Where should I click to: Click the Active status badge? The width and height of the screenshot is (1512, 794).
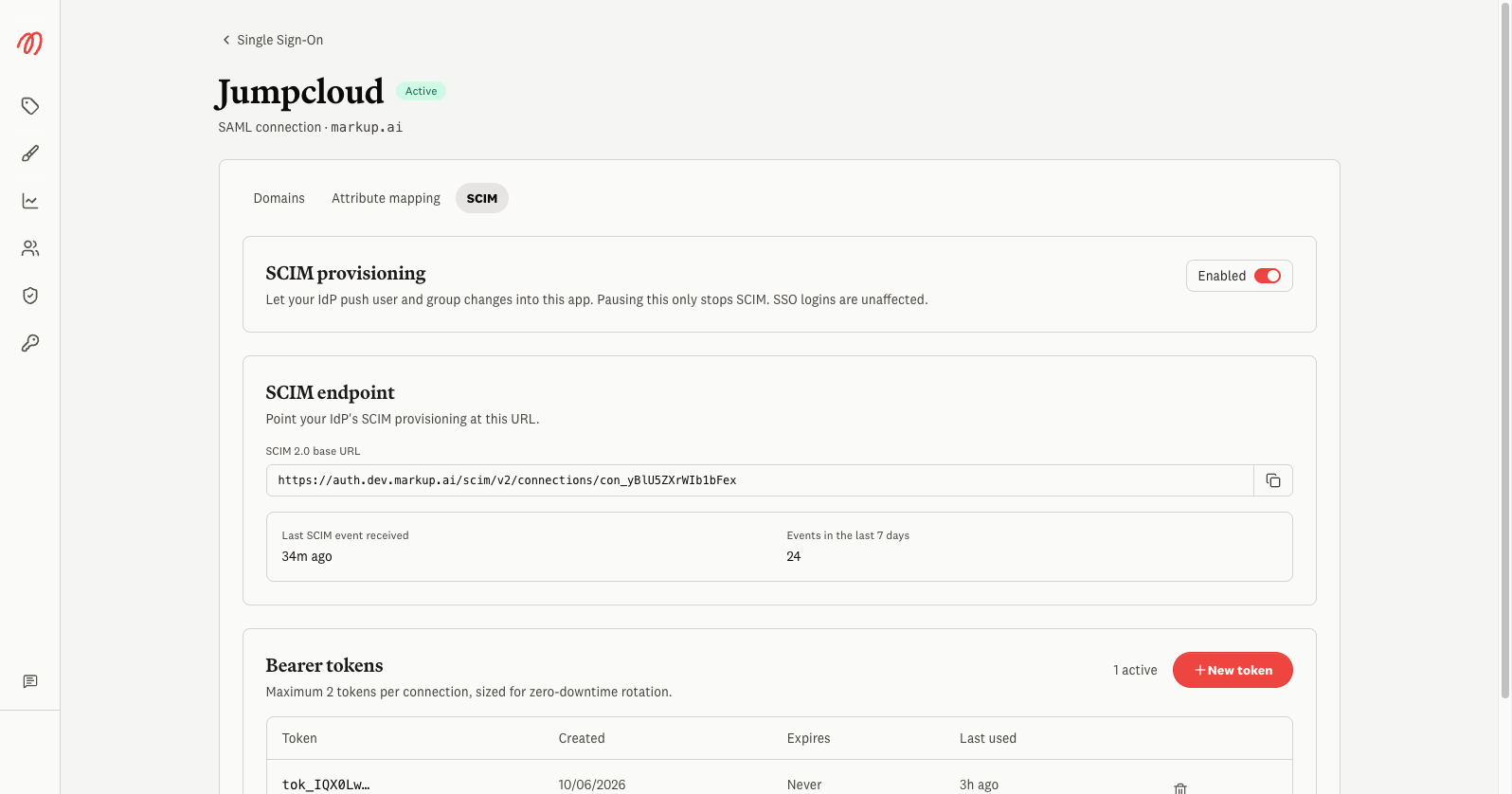[x=422, y=91]
